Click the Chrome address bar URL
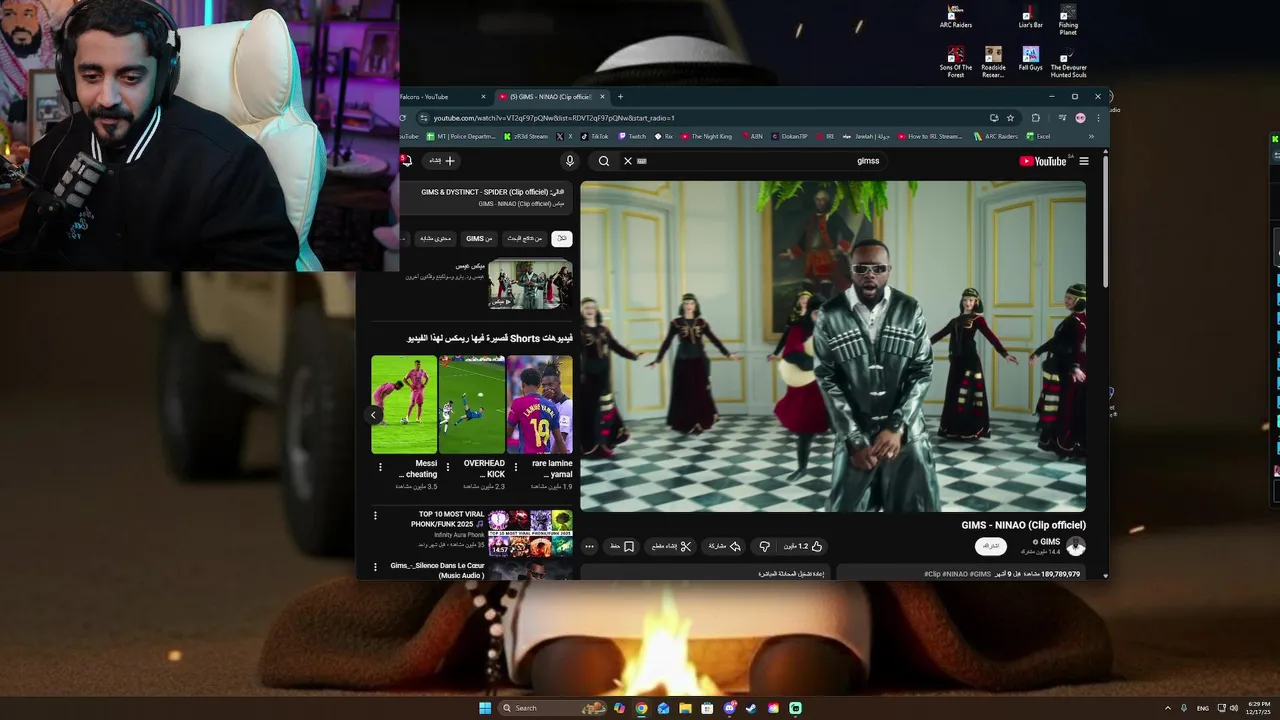1280x720 pixels. click(x=554, y=118)
